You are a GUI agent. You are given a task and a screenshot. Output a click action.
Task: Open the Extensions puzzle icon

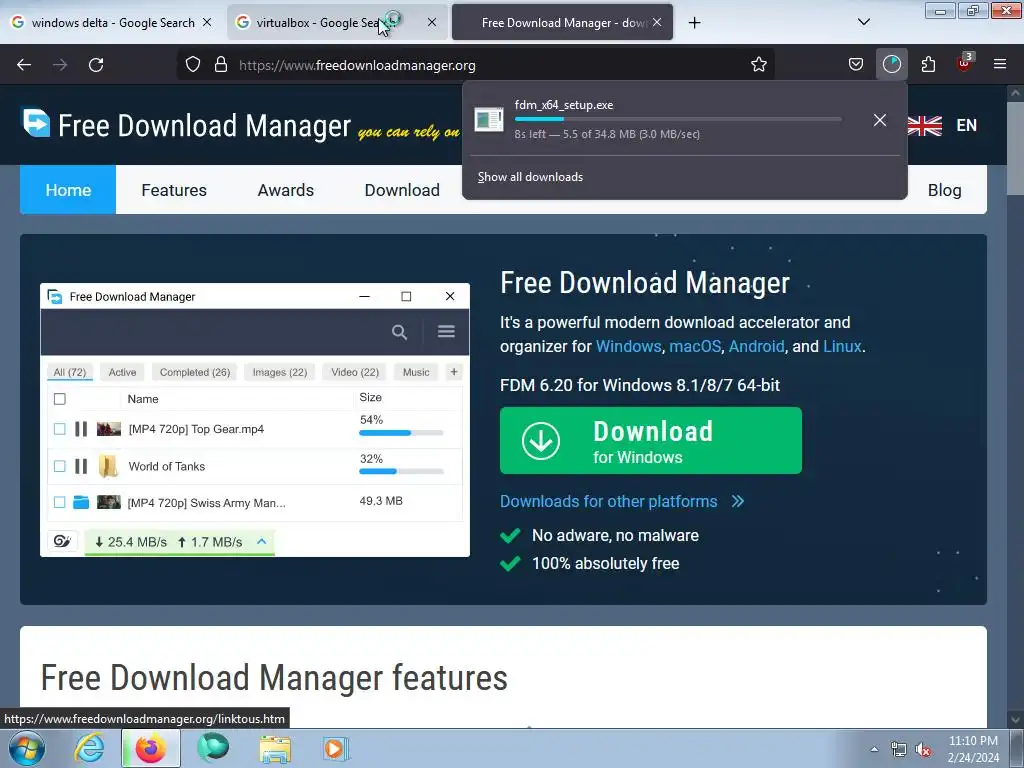tap(928, 65)
